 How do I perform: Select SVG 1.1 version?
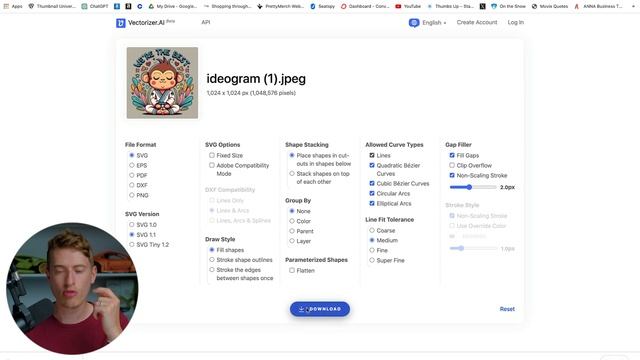[132, 235]
